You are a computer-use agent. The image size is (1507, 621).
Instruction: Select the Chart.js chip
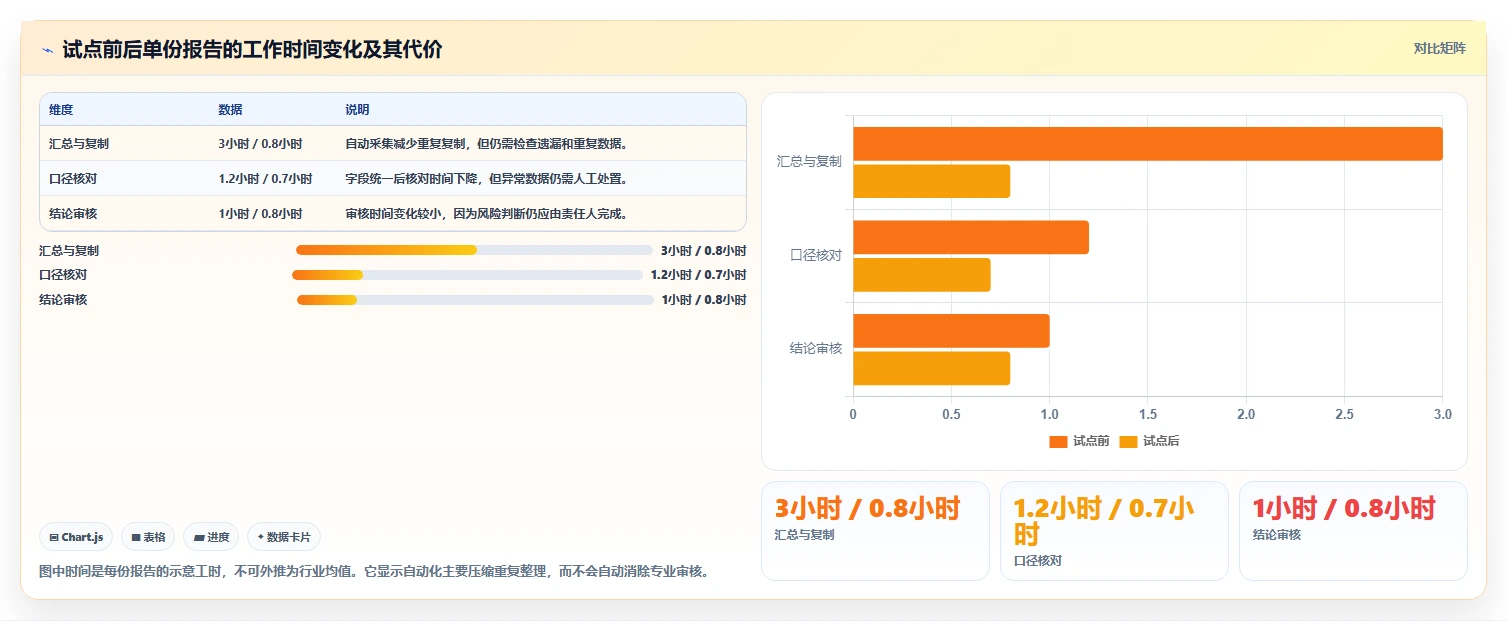77,537
